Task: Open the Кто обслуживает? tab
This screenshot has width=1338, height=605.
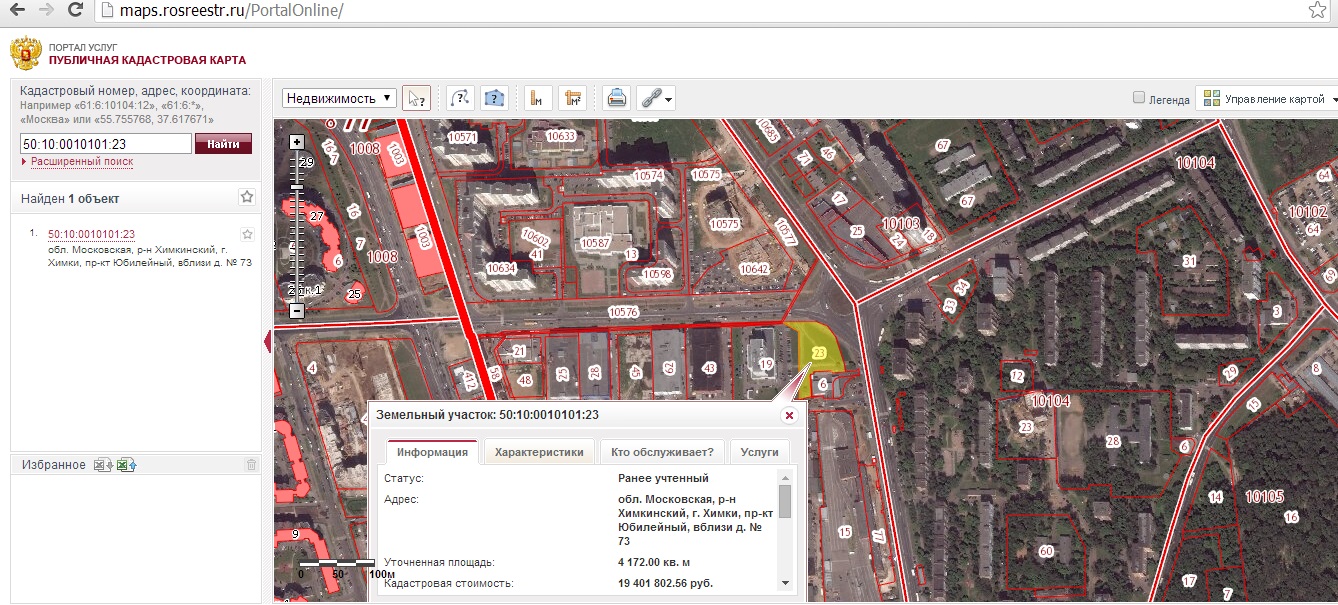Action: (x=662, y=452)
